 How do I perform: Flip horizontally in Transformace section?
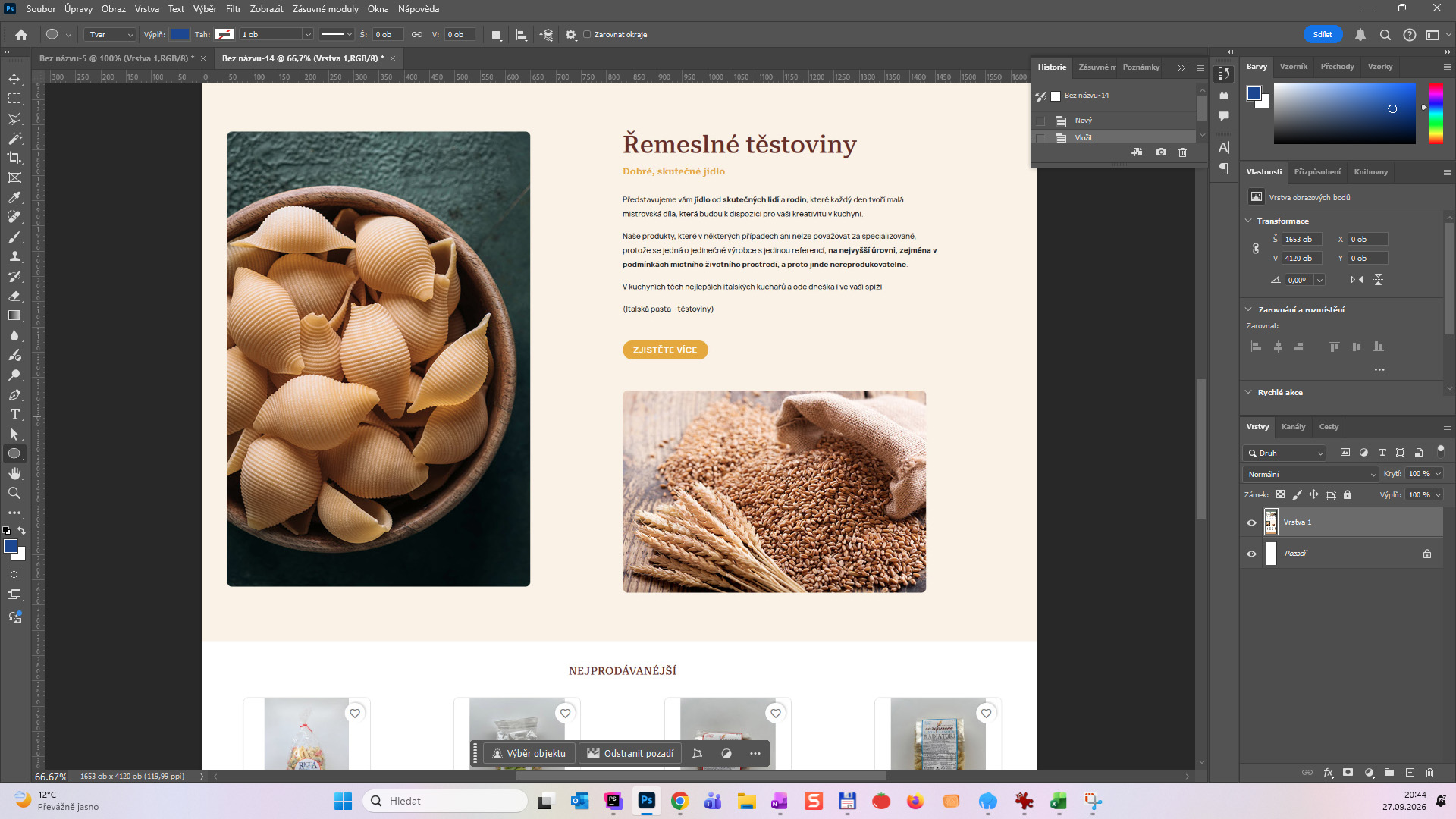tap(1357, 280)
